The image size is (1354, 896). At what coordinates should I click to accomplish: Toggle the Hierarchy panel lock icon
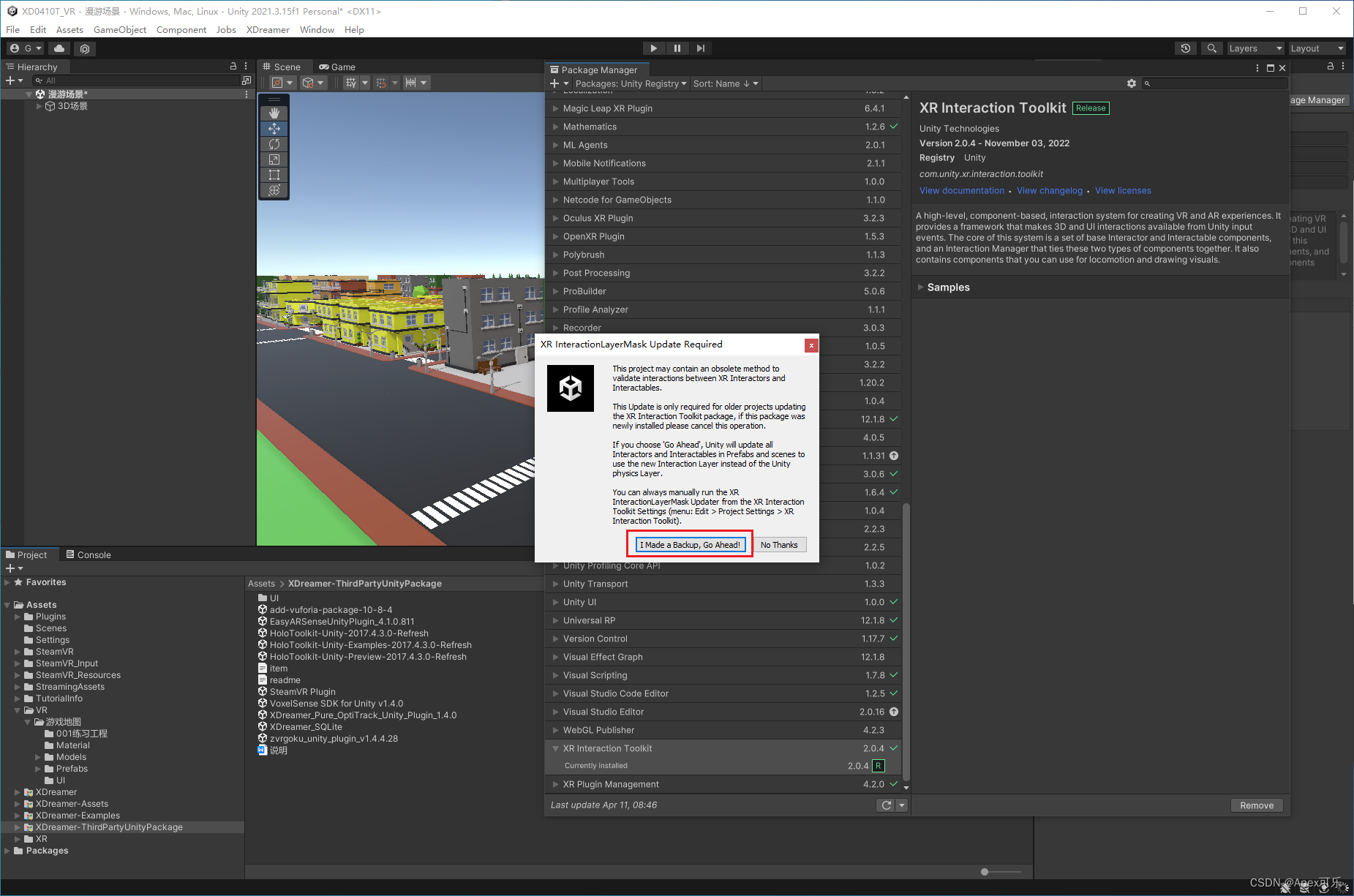click(233, 67)
